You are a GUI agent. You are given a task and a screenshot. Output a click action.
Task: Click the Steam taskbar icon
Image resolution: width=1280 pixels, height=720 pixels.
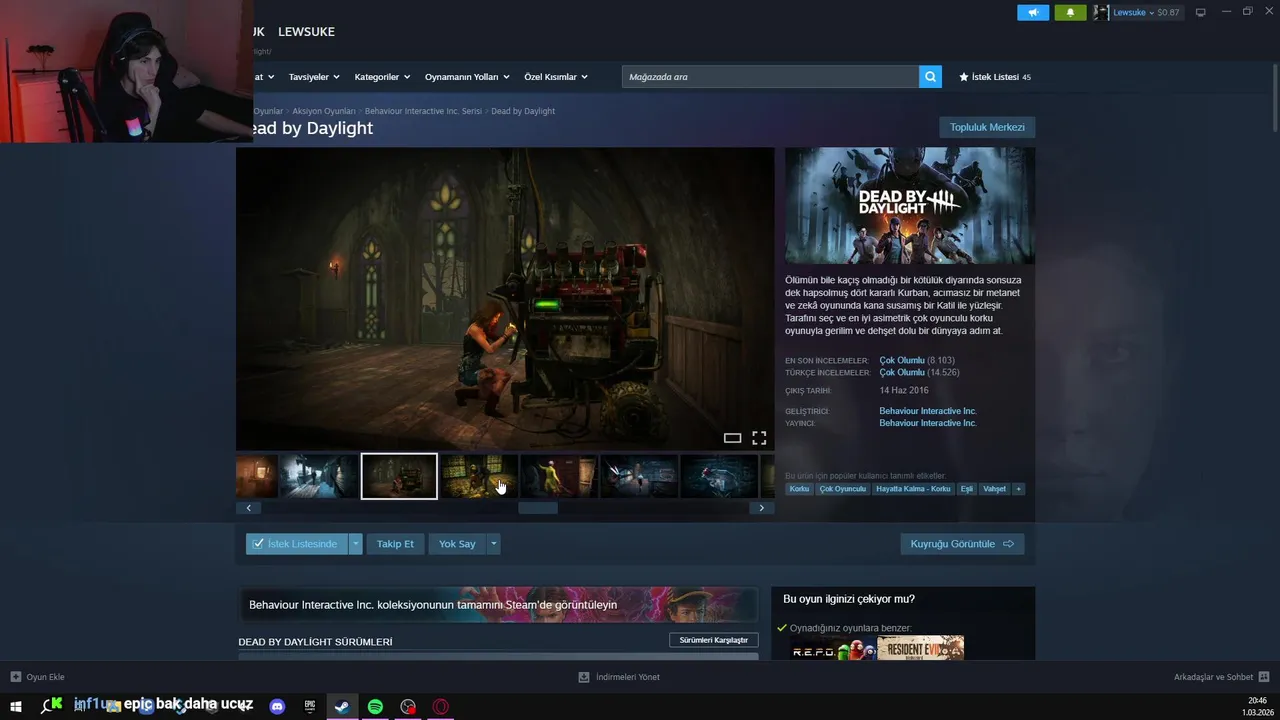pos(342,706)
